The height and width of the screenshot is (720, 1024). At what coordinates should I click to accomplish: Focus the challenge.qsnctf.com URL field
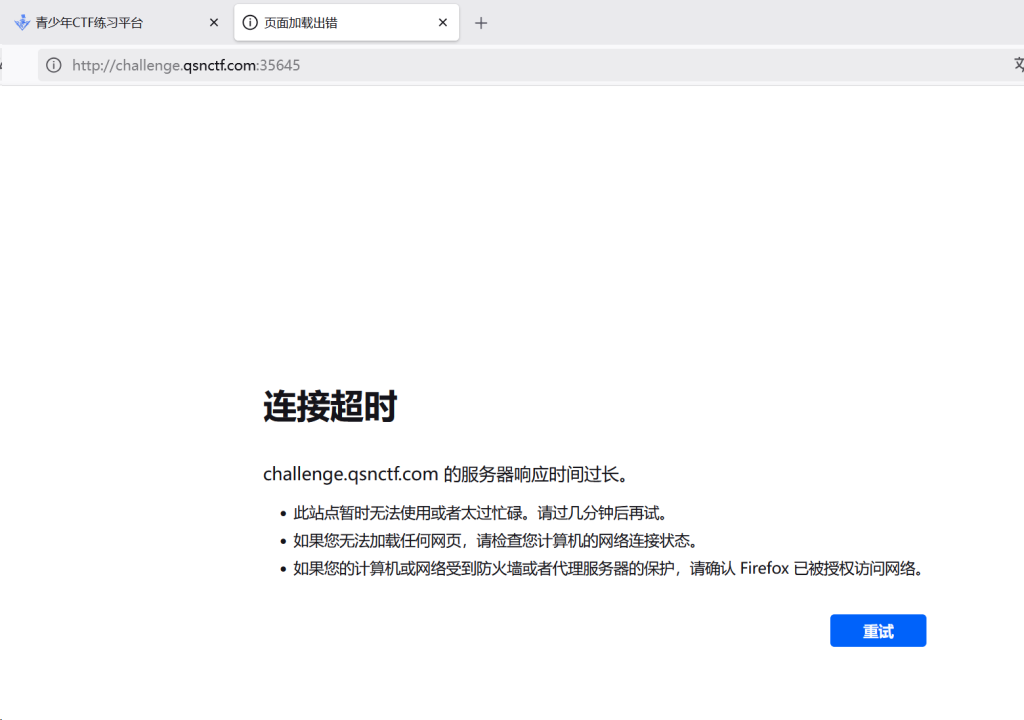click(500, 65)
